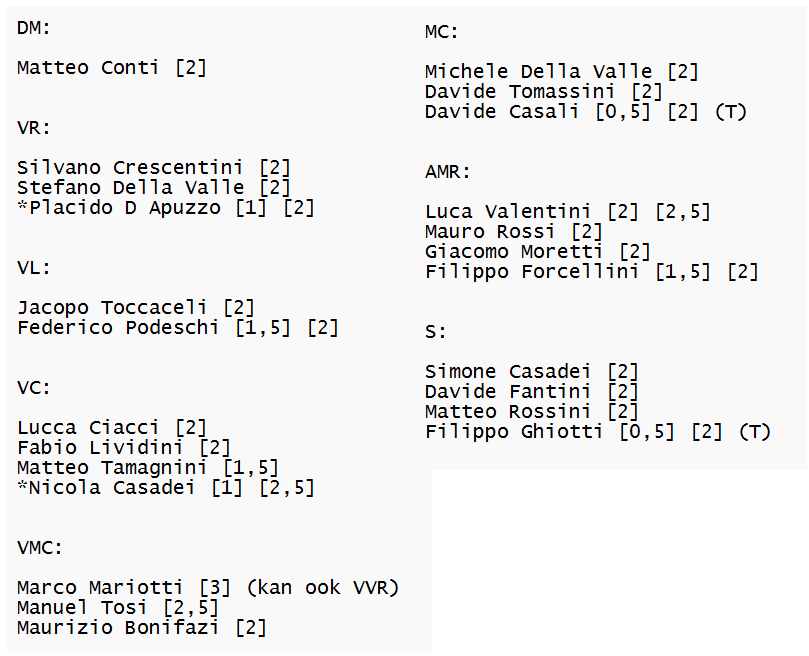
Task: Select the Lucca Ciacci line
Action: pyautogui.click(x=112, y=428)
